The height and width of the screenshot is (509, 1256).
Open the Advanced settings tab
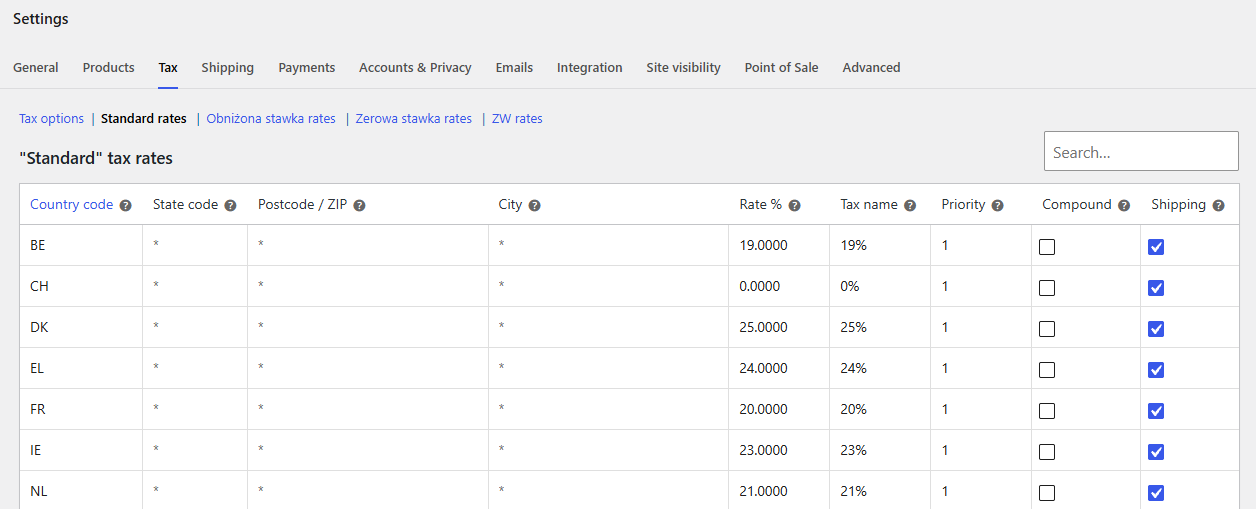(871, 68)
